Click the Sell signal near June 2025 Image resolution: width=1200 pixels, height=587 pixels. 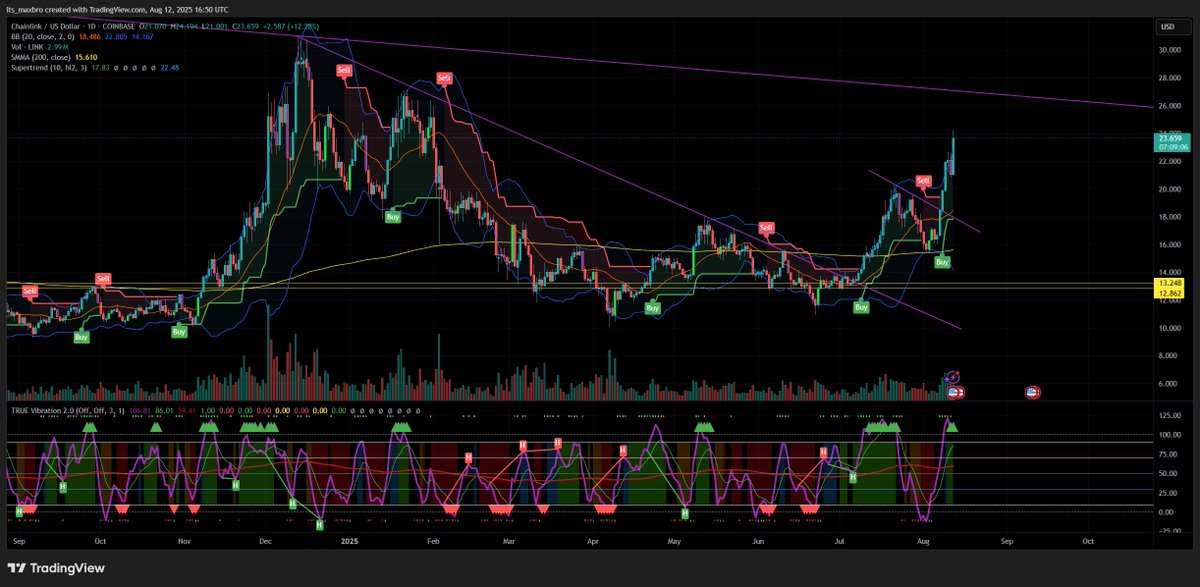767,228
